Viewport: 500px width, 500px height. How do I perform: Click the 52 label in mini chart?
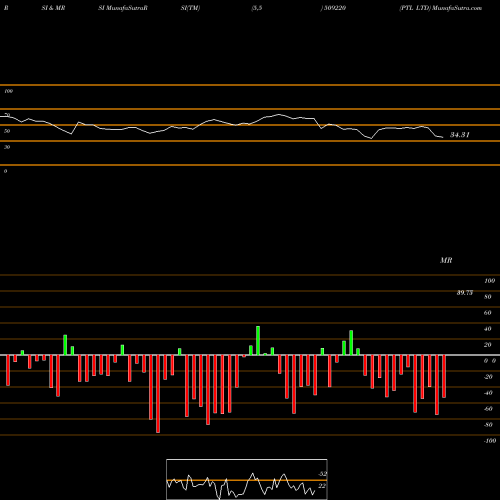322,474
